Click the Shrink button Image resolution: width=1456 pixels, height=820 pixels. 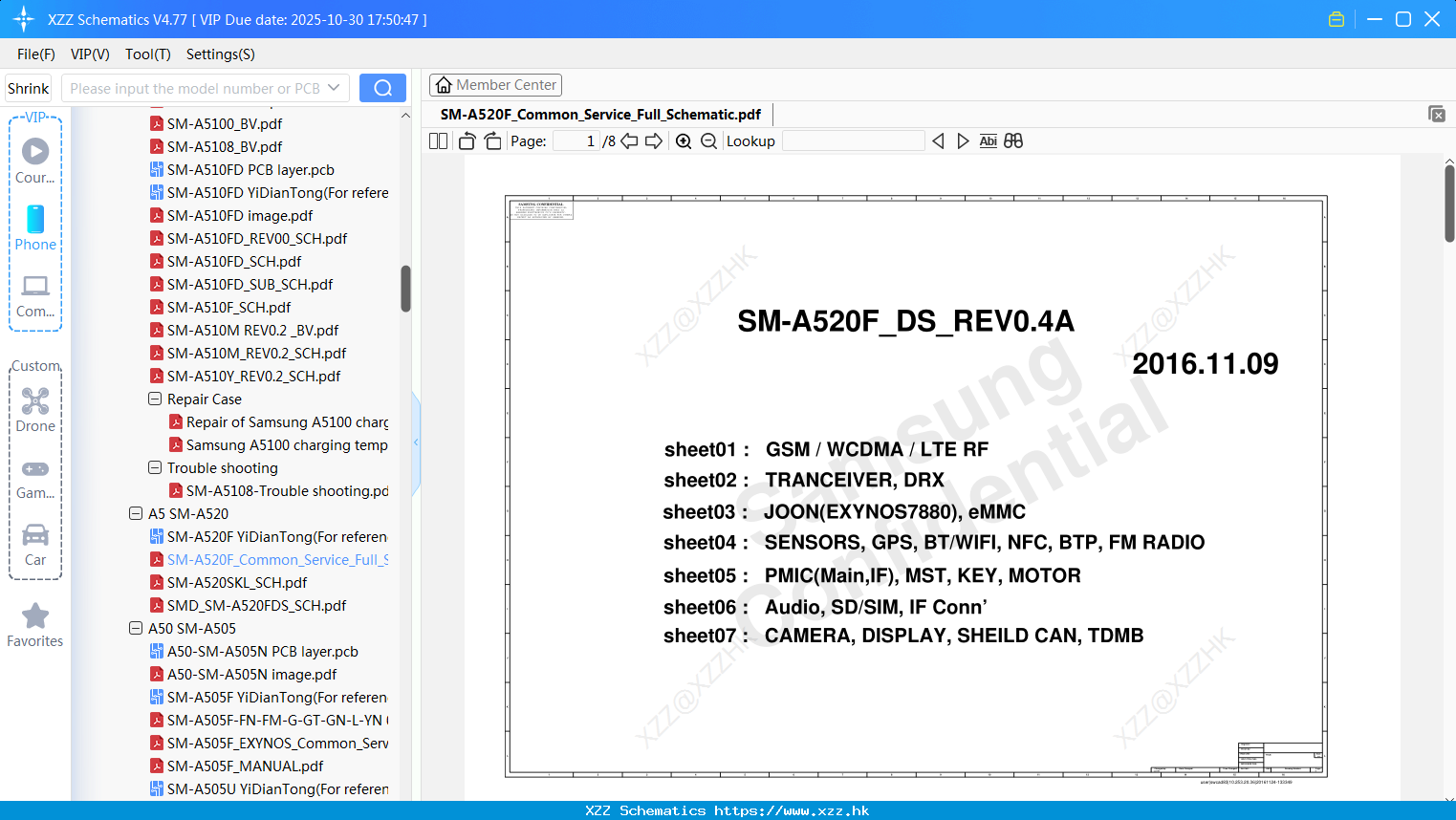coord(29,88)
